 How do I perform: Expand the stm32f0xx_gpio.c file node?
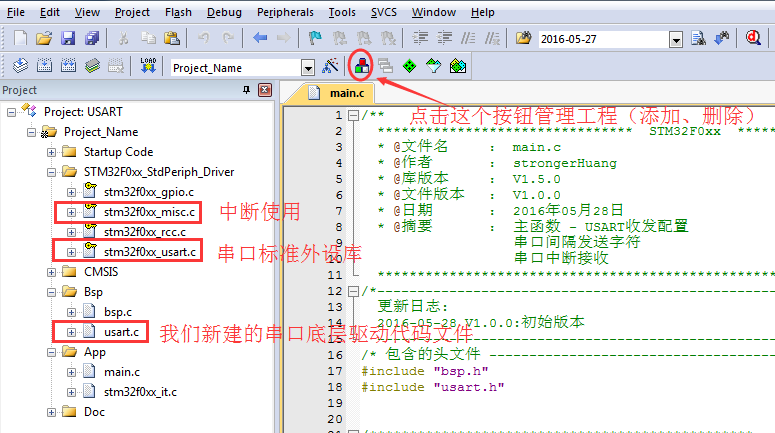tap(71, 192)
